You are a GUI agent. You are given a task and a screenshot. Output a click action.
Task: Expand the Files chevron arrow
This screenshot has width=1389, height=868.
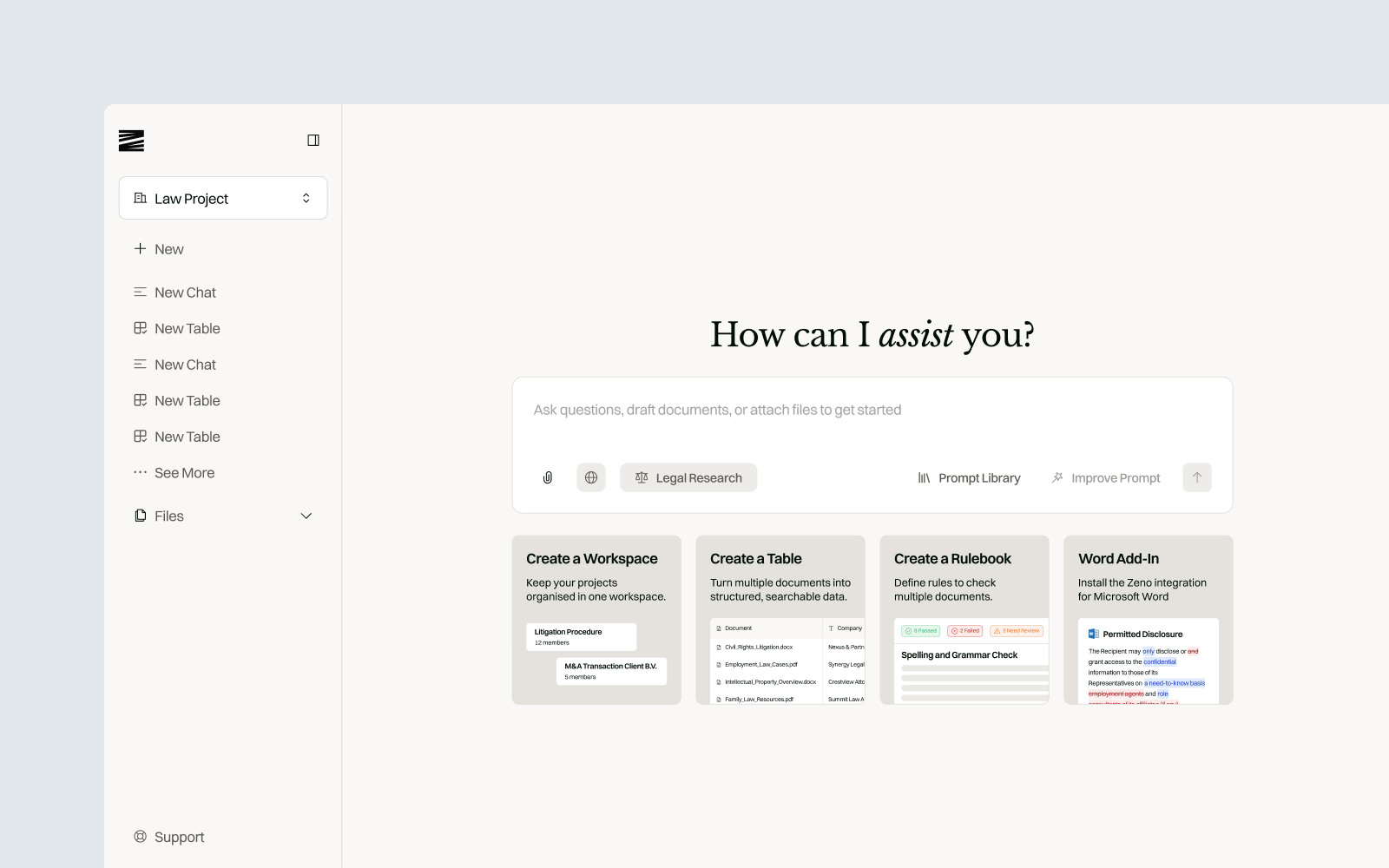click(306, 516)
